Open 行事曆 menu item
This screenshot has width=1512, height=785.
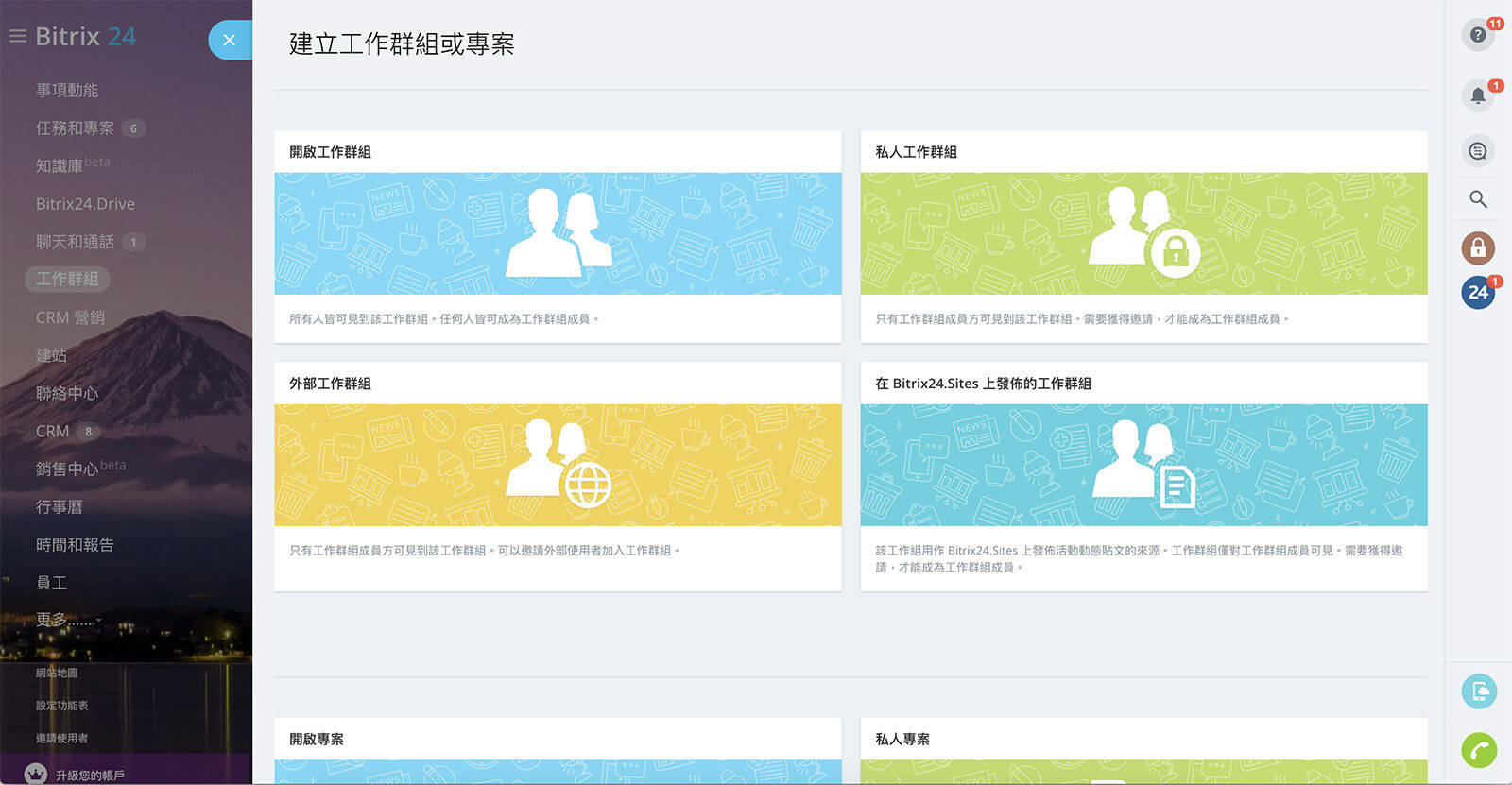coord(60,506)
